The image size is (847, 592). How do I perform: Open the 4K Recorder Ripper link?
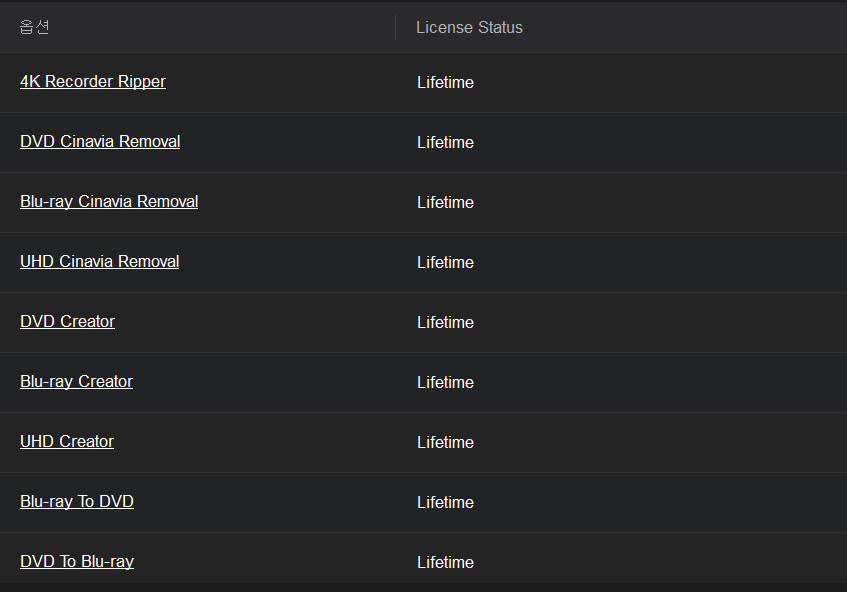(93, 82)
